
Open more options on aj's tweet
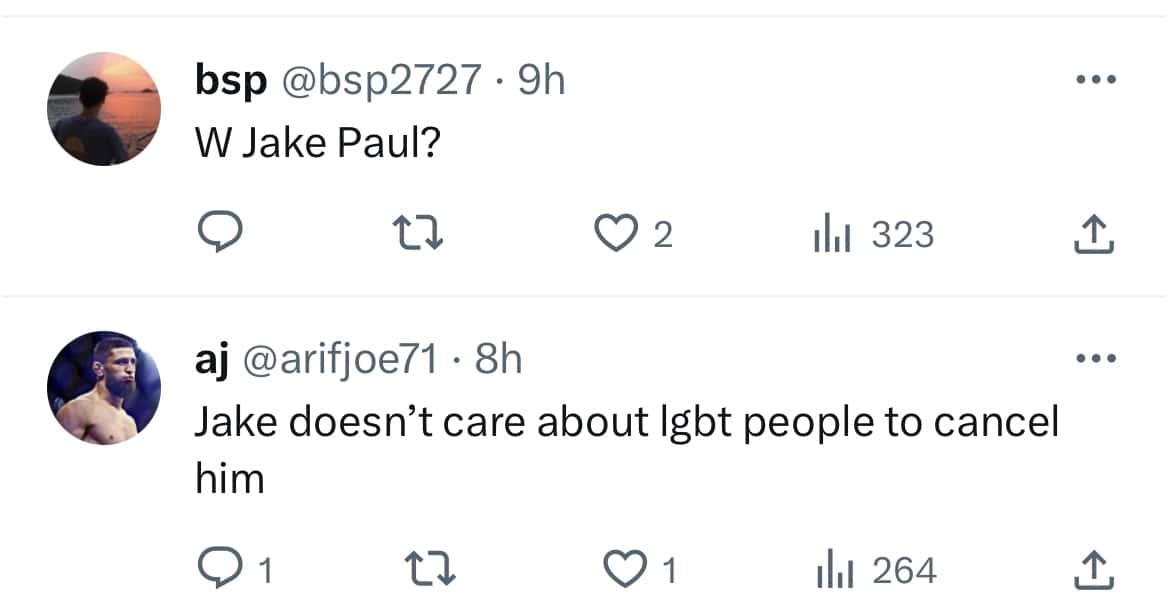[x=1093, y=357]
